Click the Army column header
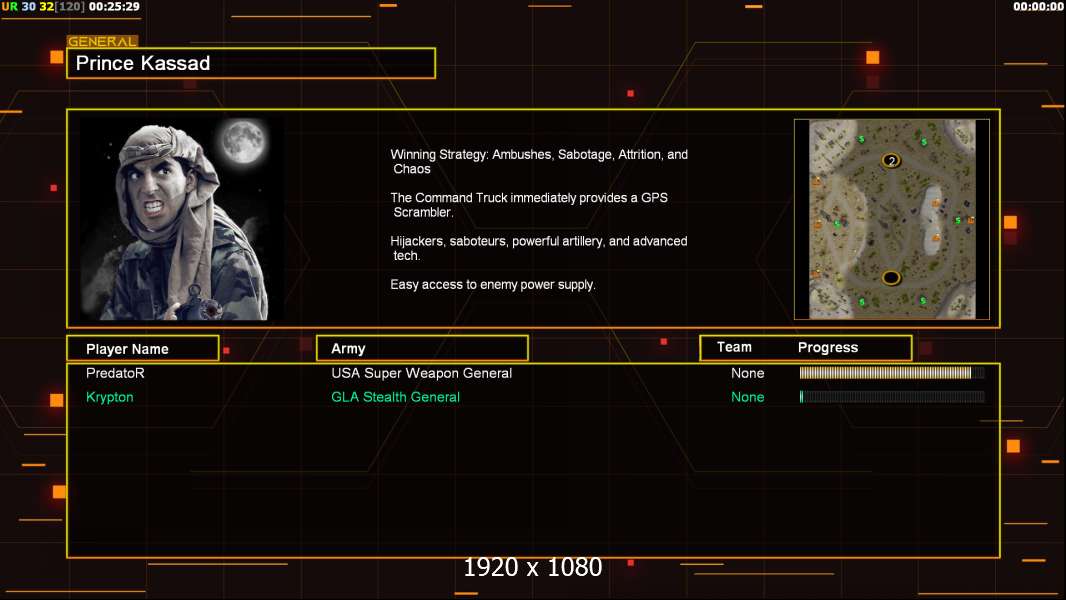The image size is (1066, 600). 422,349
